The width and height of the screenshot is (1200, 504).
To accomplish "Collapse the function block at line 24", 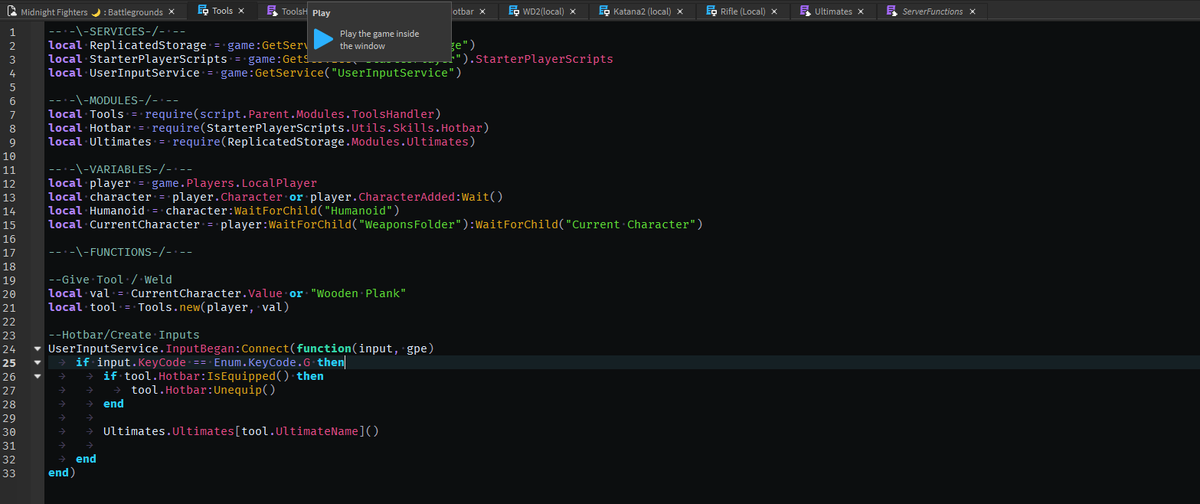I will click(x=38, y=348).
